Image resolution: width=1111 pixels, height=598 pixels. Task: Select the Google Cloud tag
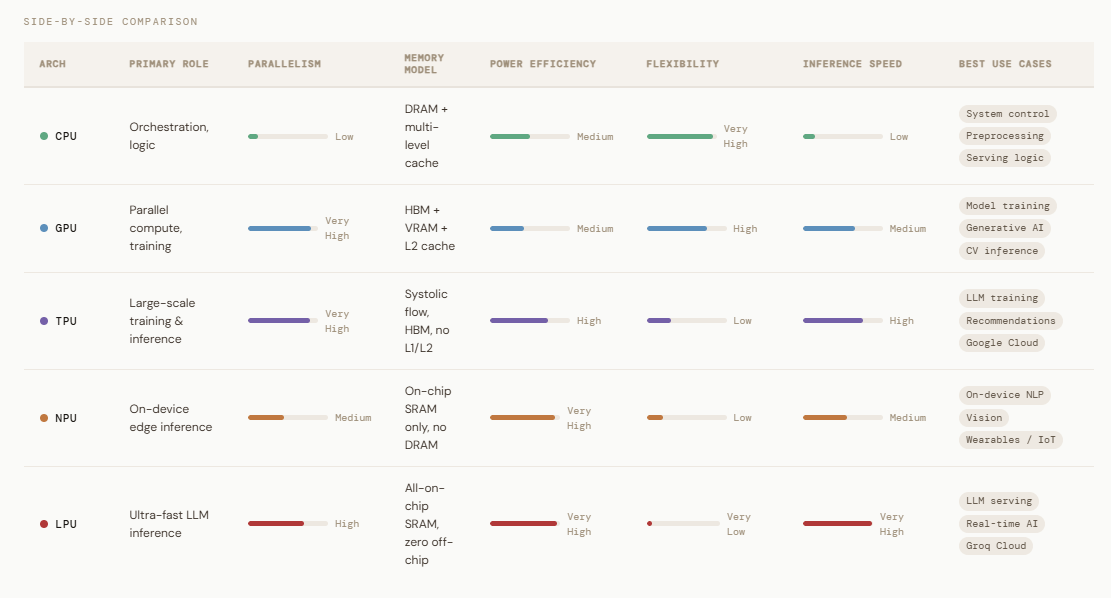pyautogui.click(x=1003, y=343)
